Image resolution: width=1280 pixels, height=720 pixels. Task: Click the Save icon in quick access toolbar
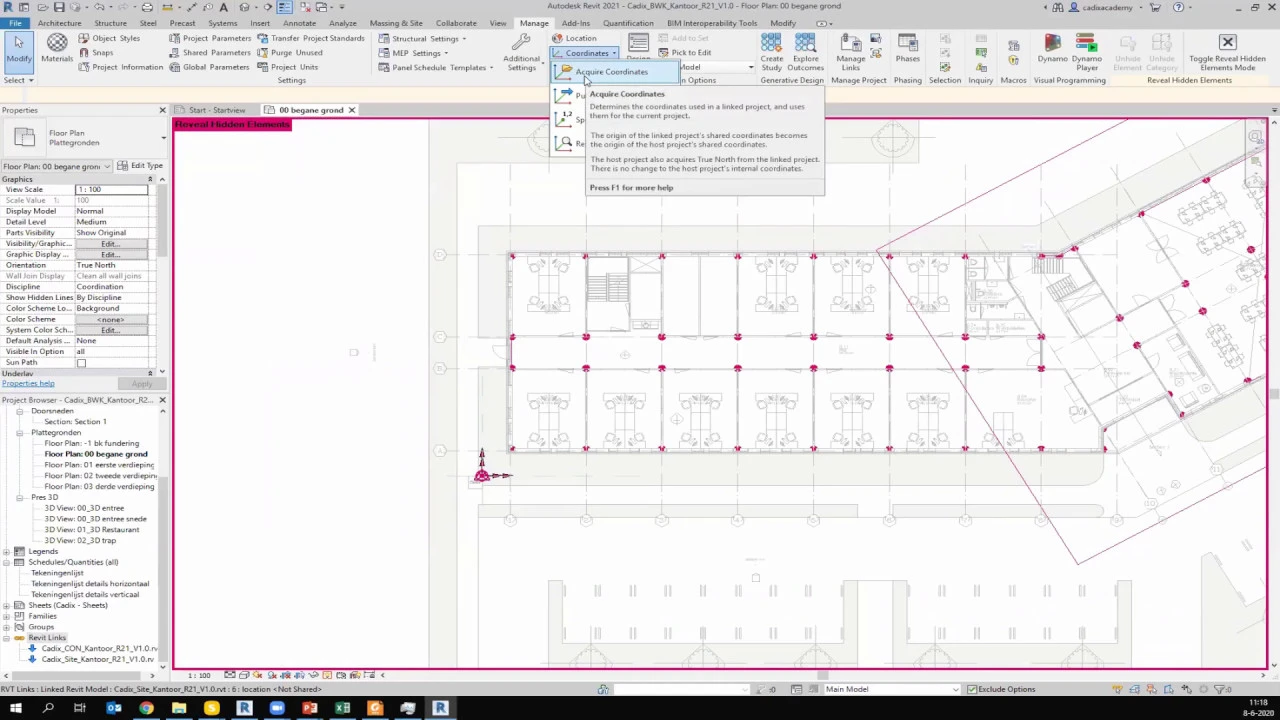pyautogui.click(x=59, y=7)
